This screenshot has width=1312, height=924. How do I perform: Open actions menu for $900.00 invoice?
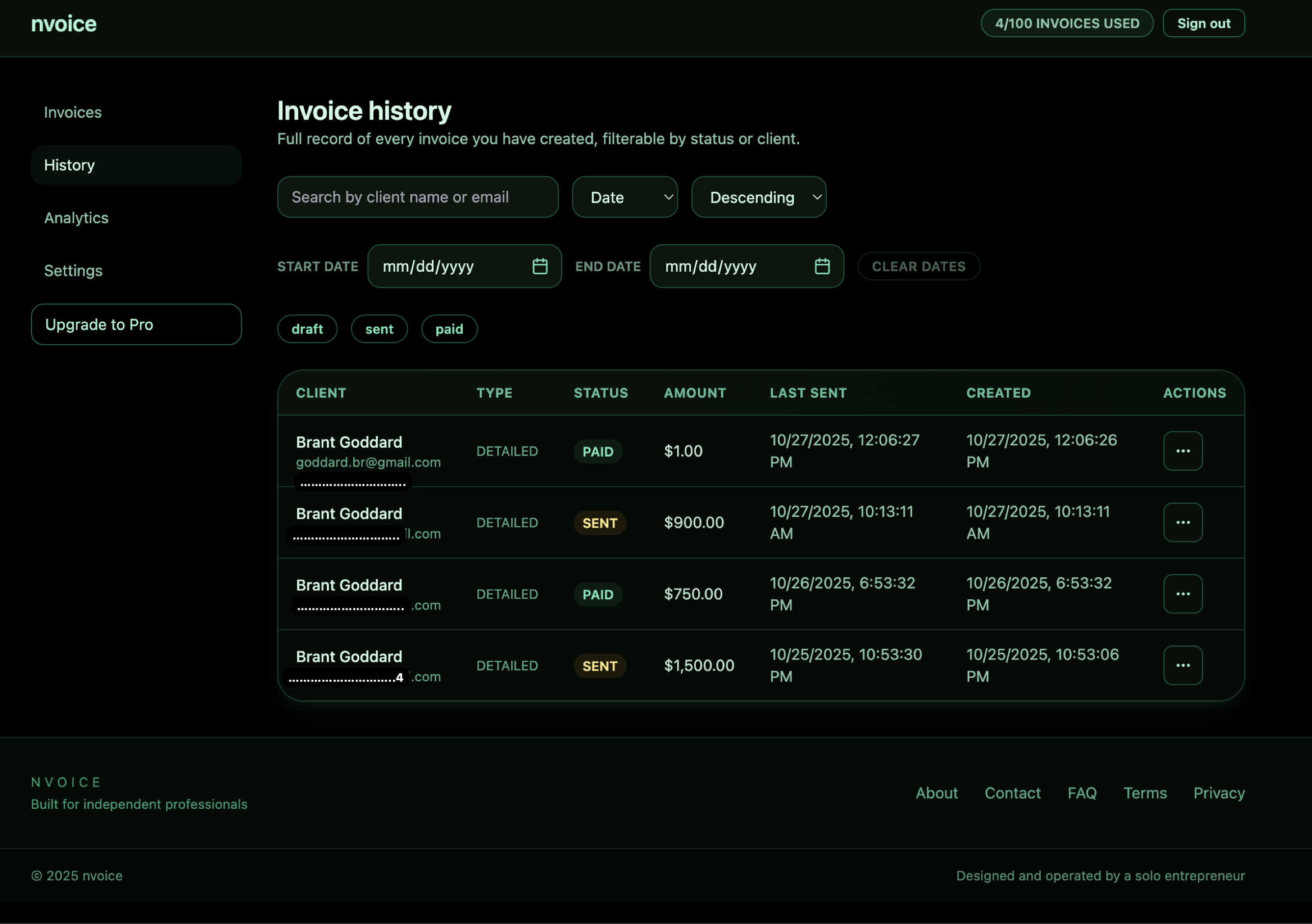pos(1182,522)
